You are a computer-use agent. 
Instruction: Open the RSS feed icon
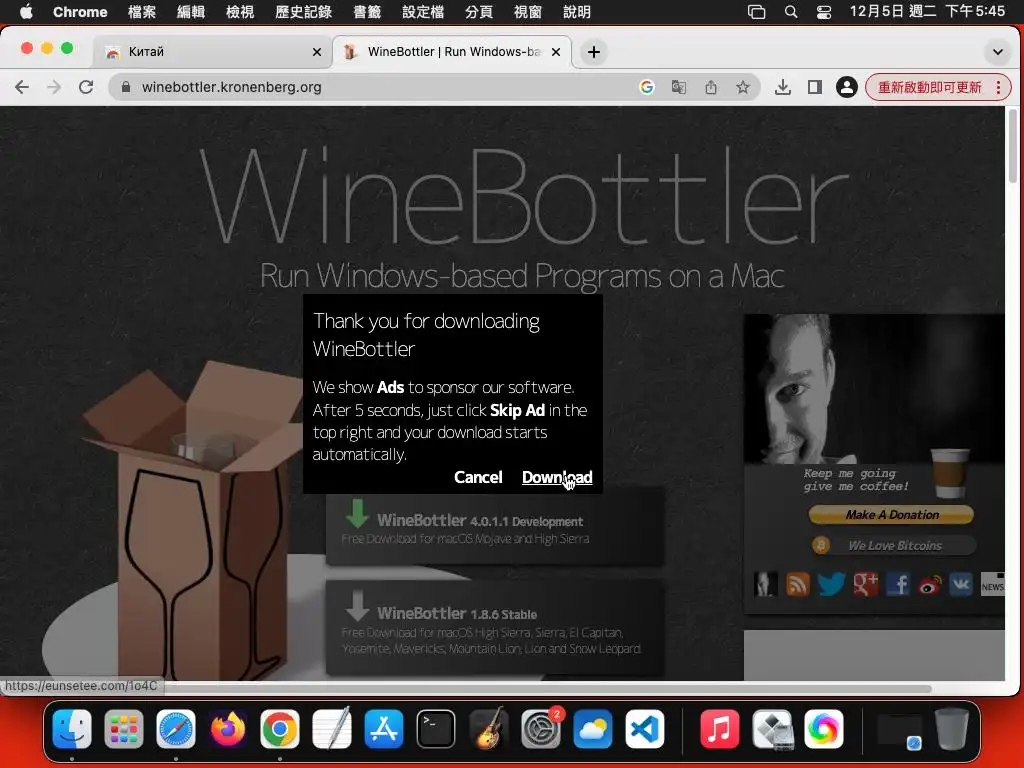[798, 584]
